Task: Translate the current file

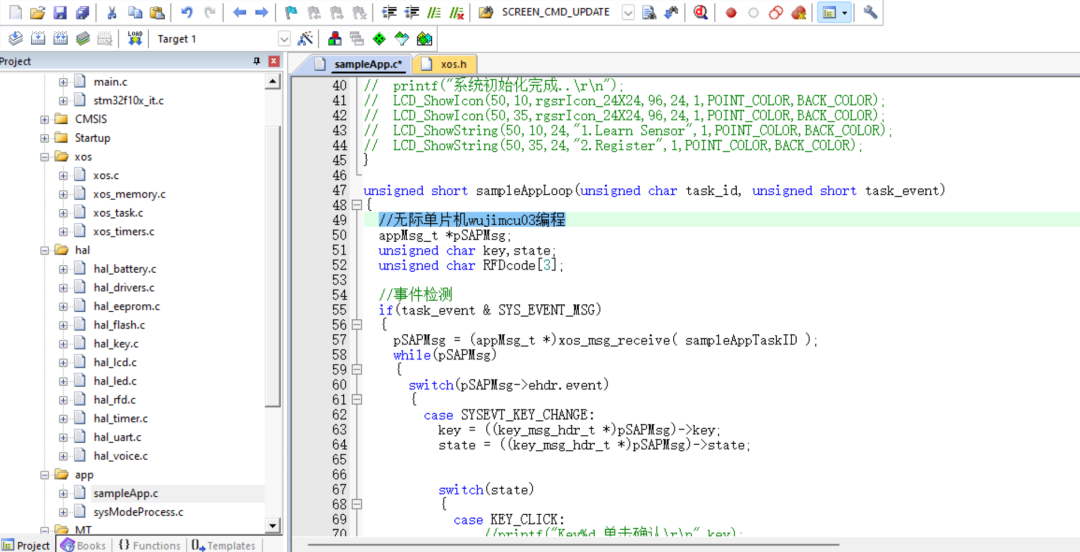Action: 15,39
